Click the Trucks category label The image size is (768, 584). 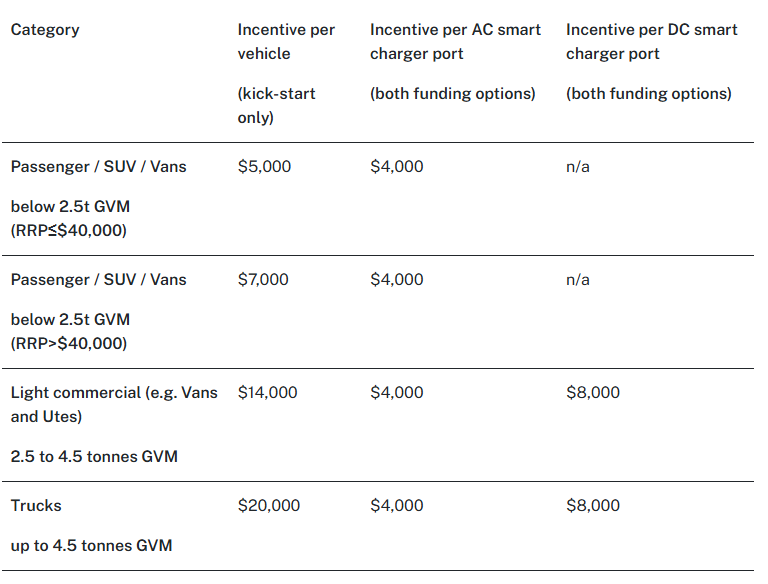click(36, 506)
